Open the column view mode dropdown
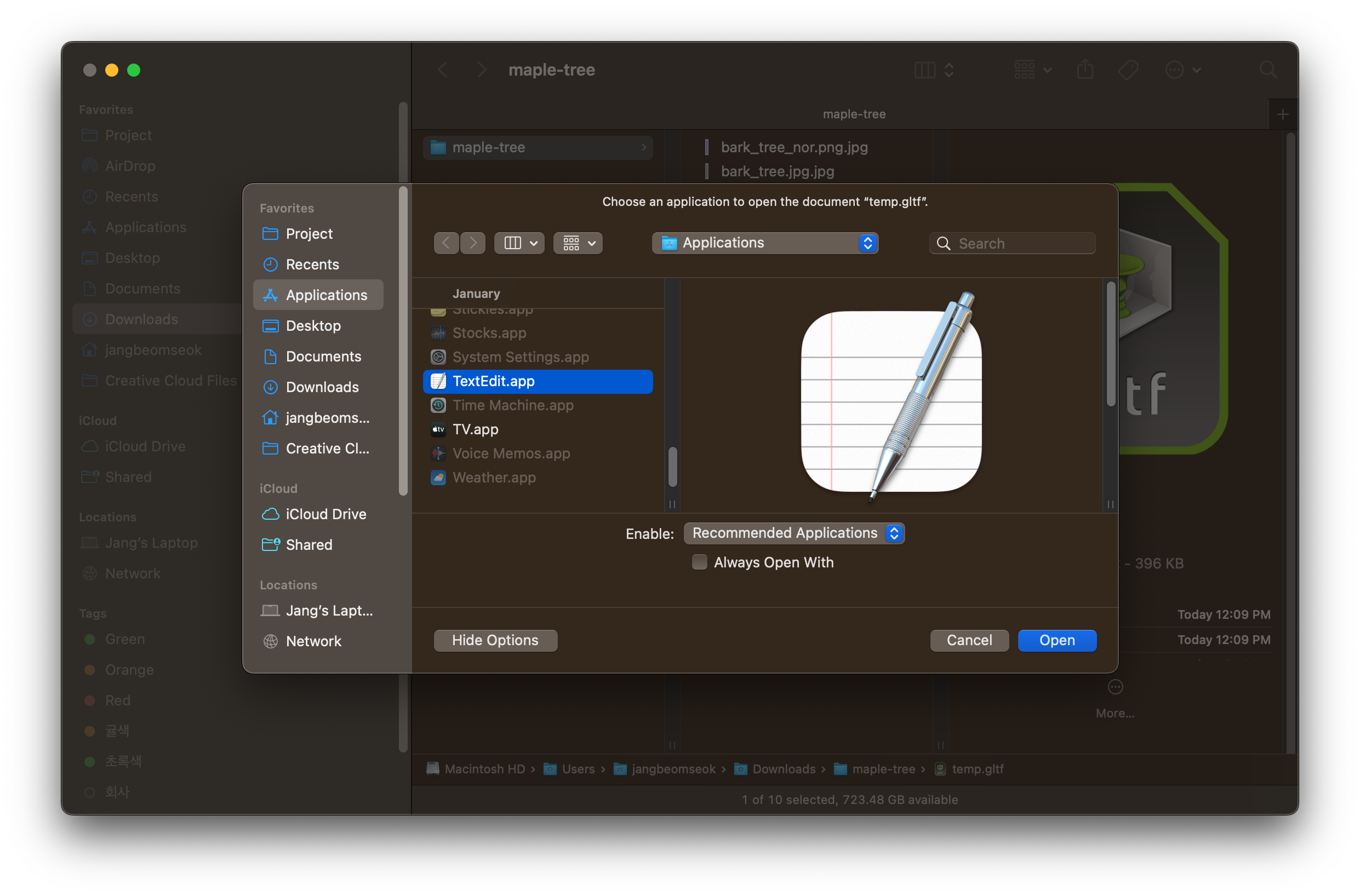The height and width of the screenshot is (896, 1360). (x=519, y=243)
